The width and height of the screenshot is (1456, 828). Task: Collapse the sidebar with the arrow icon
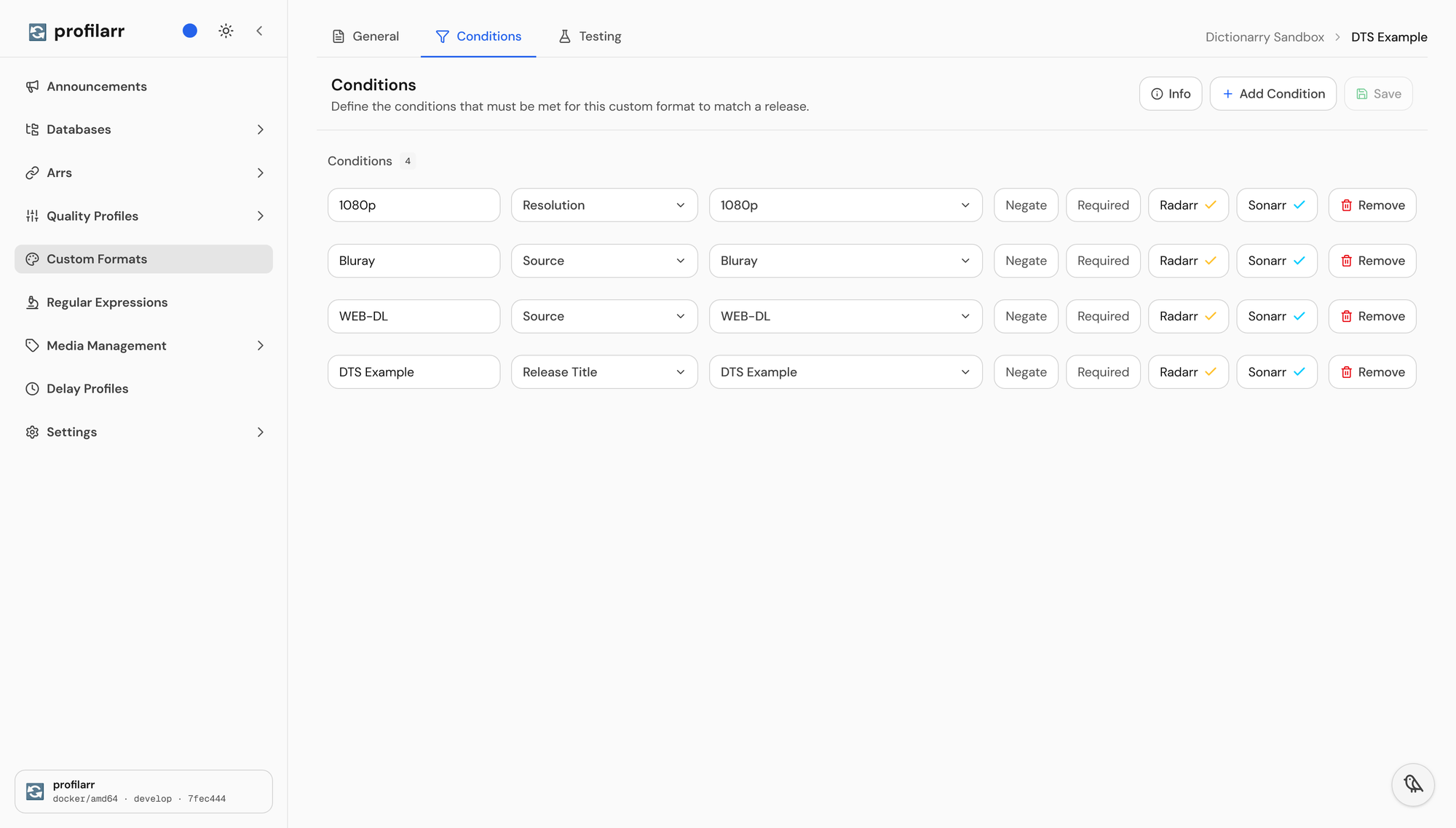(x=259, y=31)
